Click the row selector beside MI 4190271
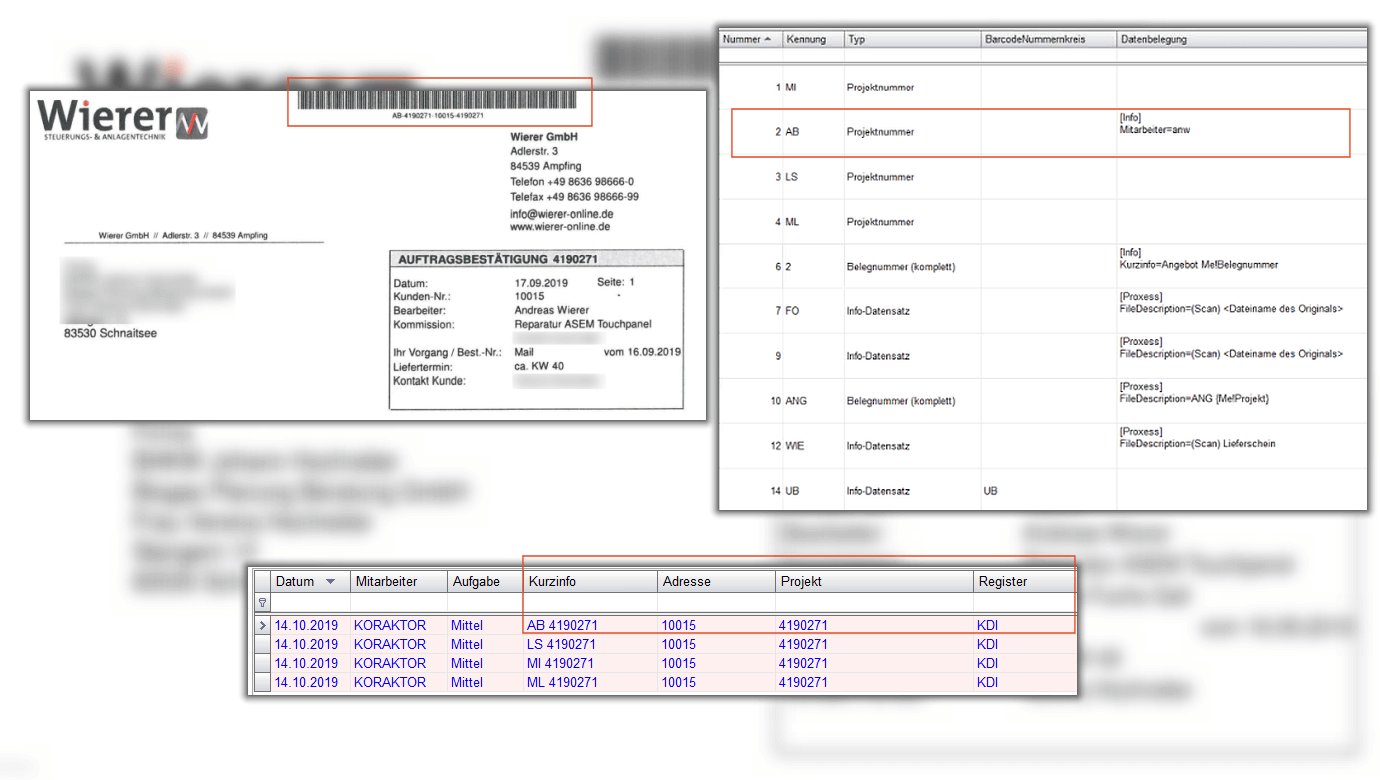Screen dimensions: 1380x780 (263, 663)
